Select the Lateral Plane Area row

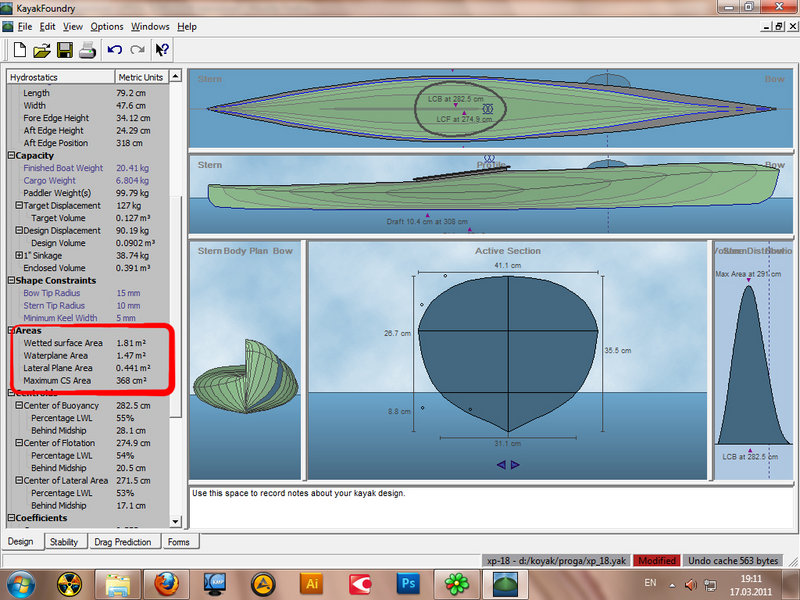point(88,368)
